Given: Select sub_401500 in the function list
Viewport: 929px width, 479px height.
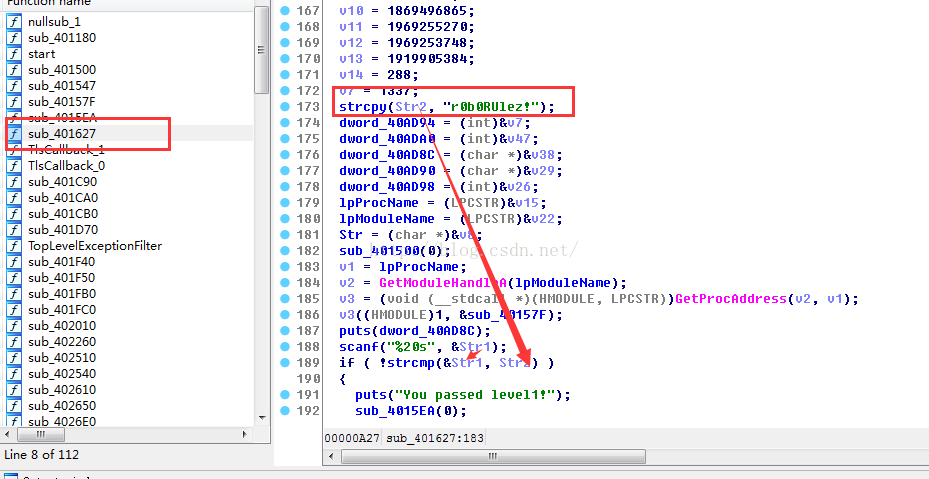Looking at the screenshot, I should [x=62, y=70].
